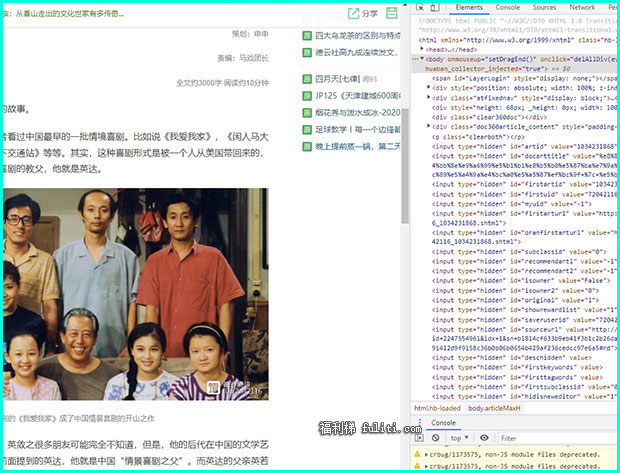The image size is (620, 473).
Task: Activate the DevTools inspect element picker
Action: pyautogui.click(x=421, y=7)
